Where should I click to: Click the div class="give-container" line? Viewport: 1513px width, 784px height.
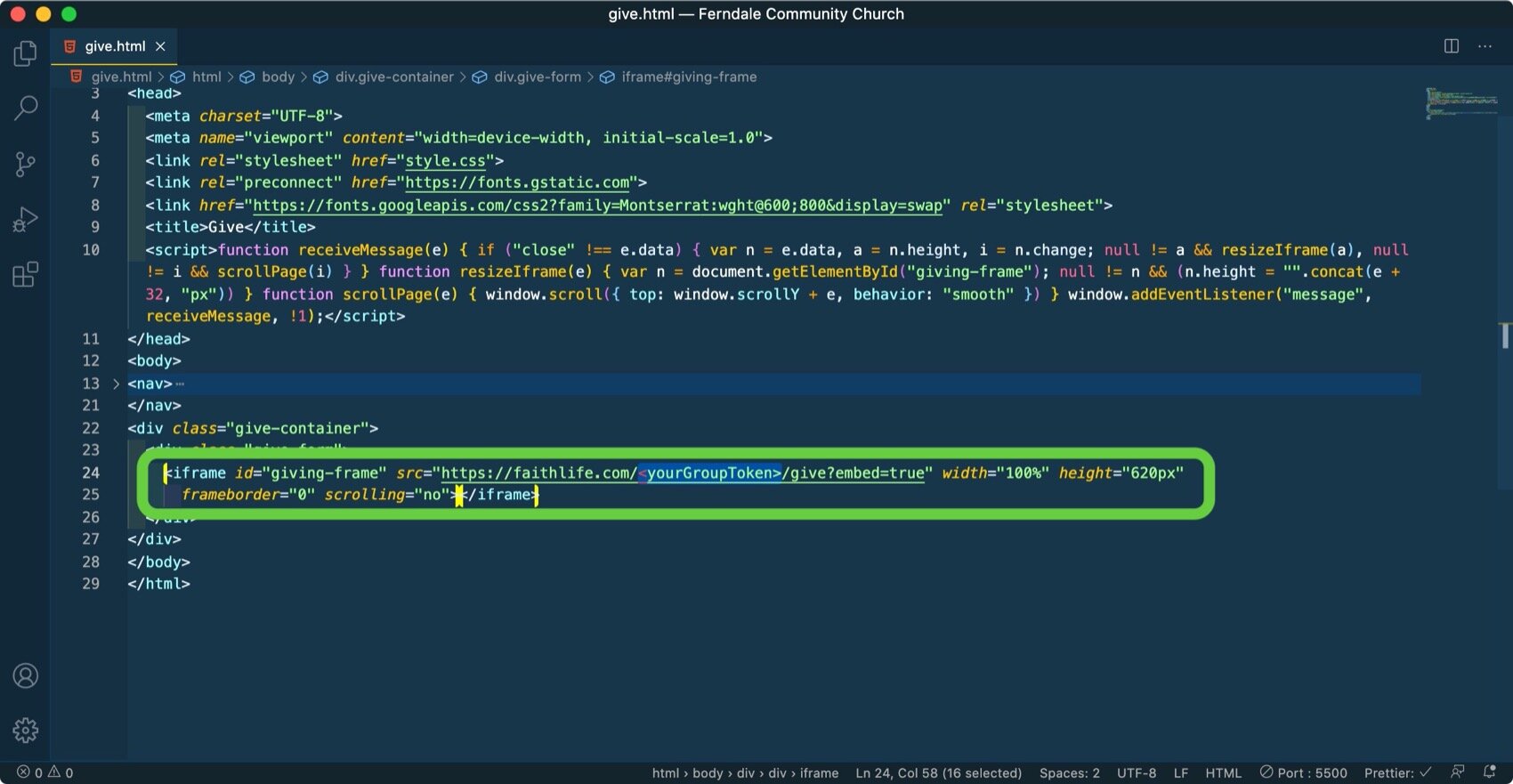point(253,428)
